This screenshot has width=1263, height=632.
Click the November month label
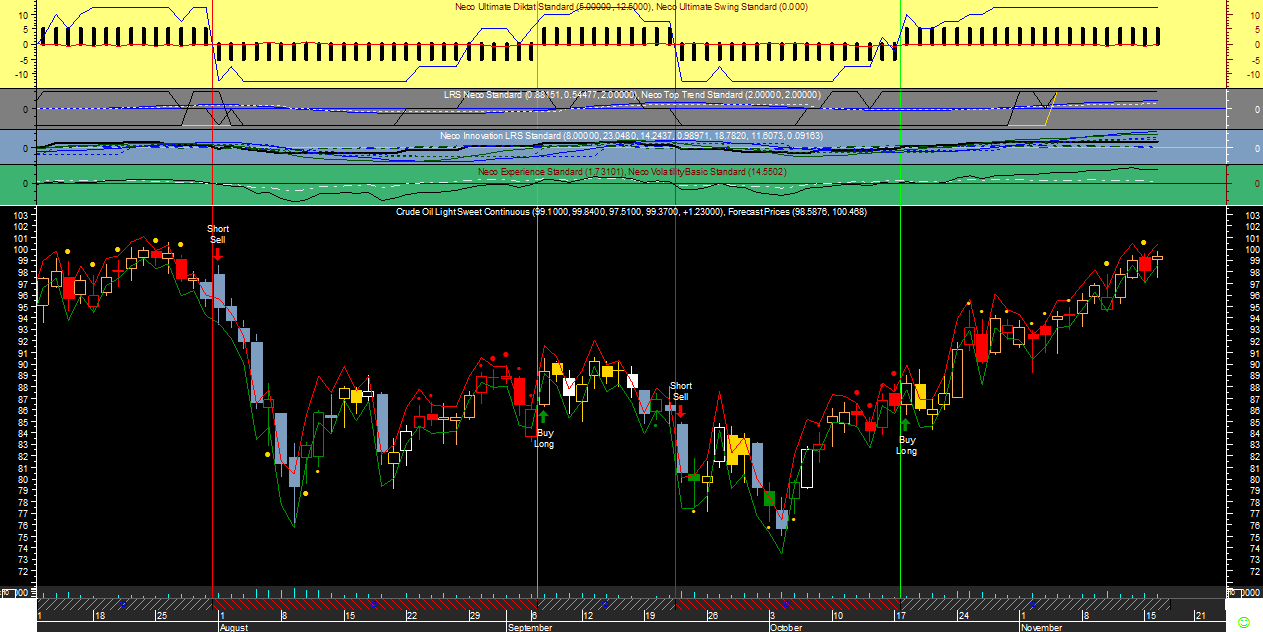coord(1043,627)
